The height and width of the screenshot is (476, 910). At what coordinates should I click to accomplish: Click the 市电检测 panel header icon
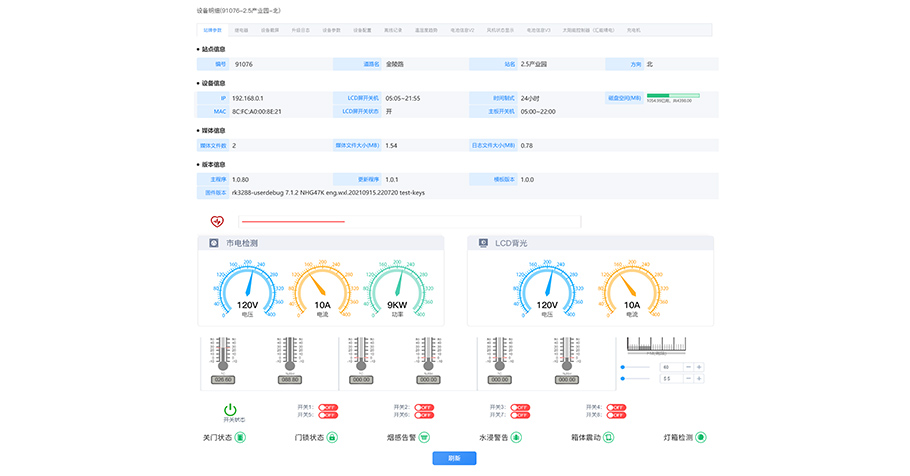214,243
